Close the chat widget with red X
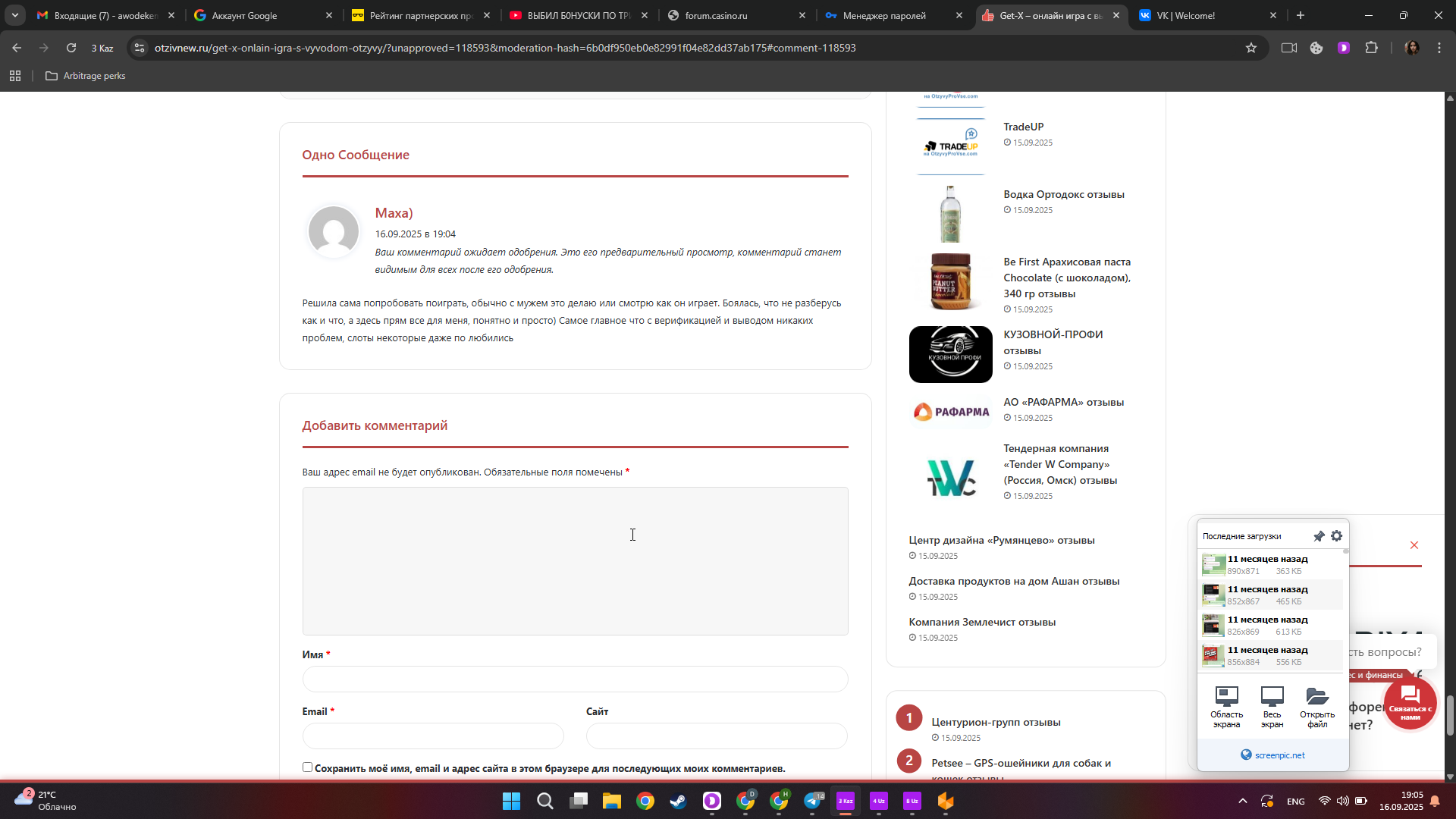The width and height of the screenshot is (1456, 819). 1414,545
